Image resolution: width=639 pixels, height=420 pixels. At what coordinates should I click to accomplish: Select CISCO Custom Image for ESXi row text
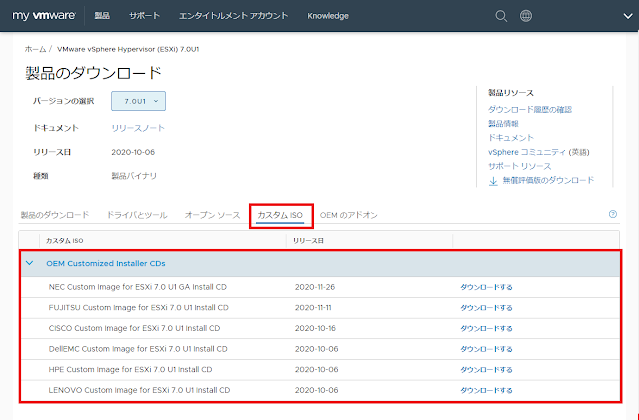(x=134, y=328)
